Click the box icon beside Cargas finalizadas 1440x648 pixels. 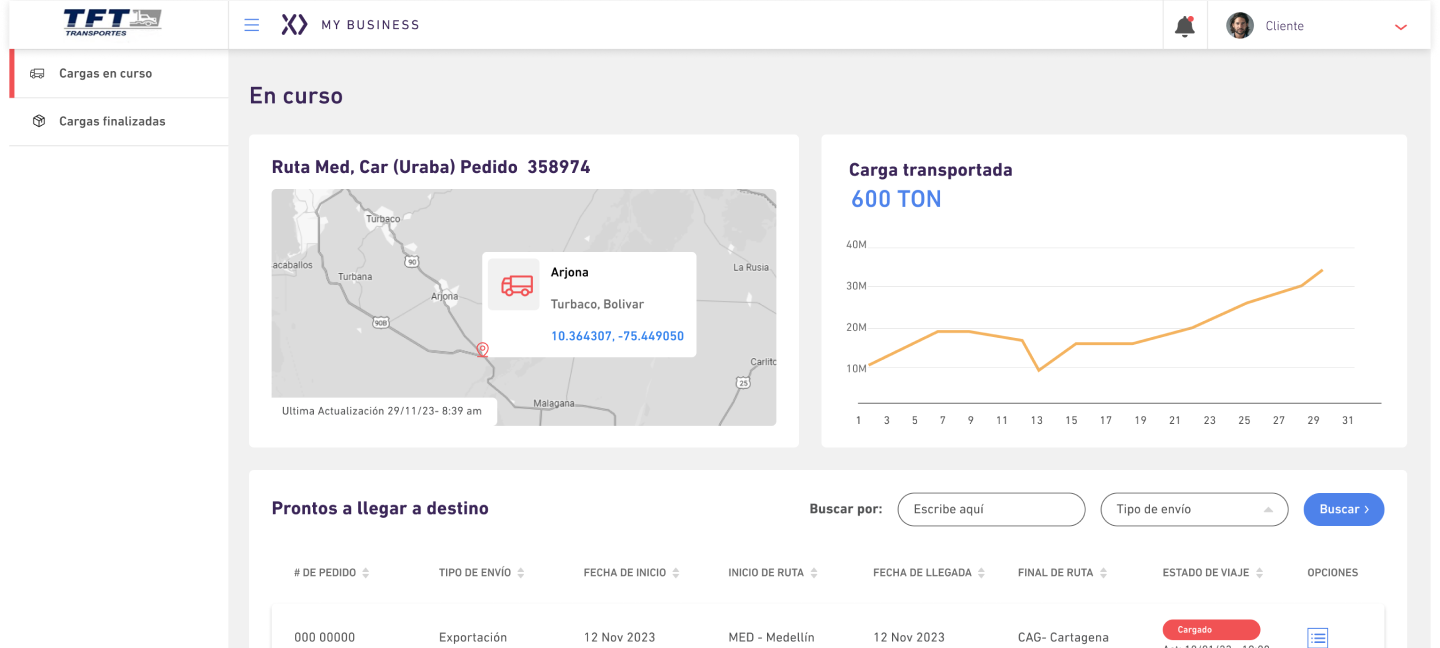tap(38, 121)
